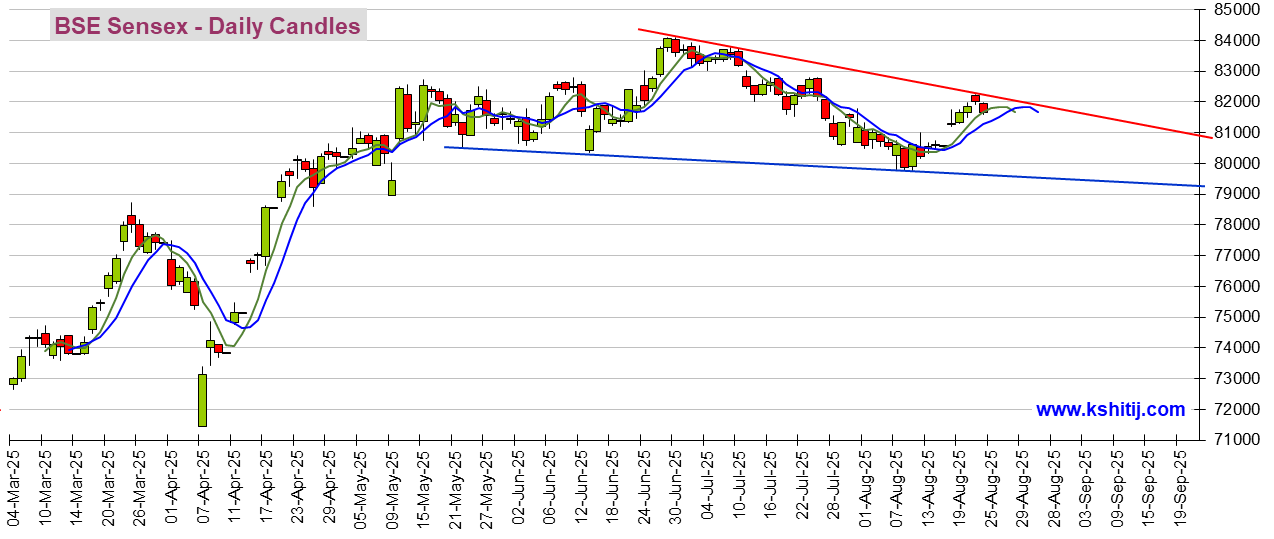The image size is (1274, 539).
Task: Click the BSE Sensex - Daily Candles title
Action: click(208, 26)
